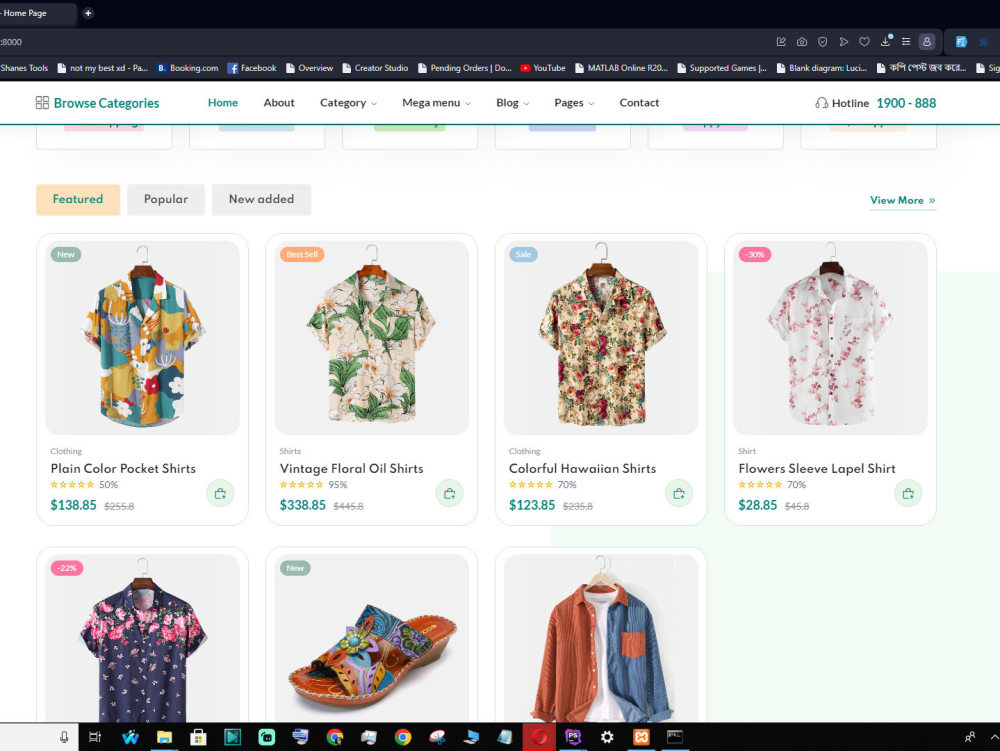Open a new browser tab with plus
Image resolution: width=1000 pixels, height=751 pixels.
(x=88, y=13)
